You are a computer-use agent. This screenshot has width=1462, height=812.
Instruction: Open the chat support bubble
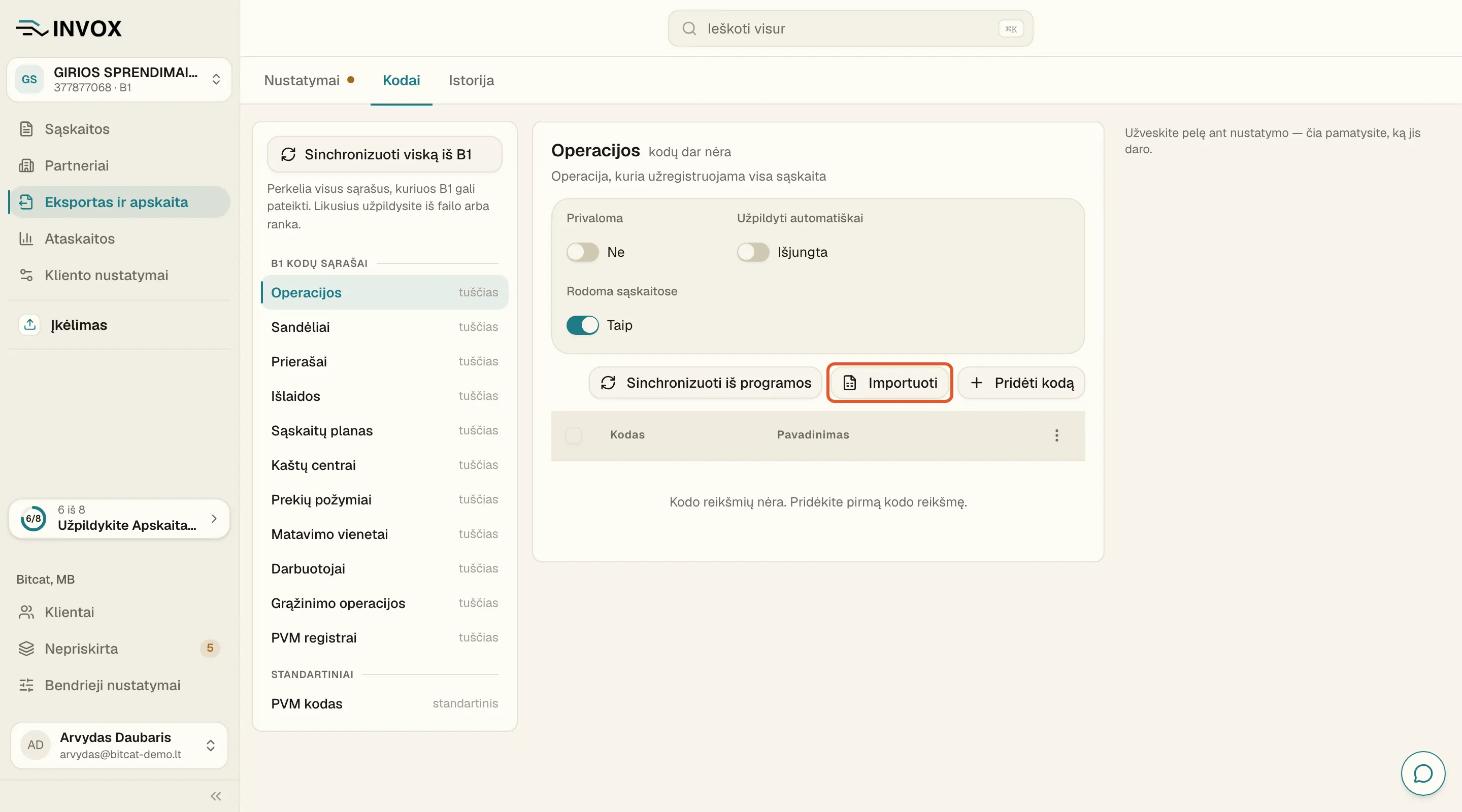[1423, 773]
